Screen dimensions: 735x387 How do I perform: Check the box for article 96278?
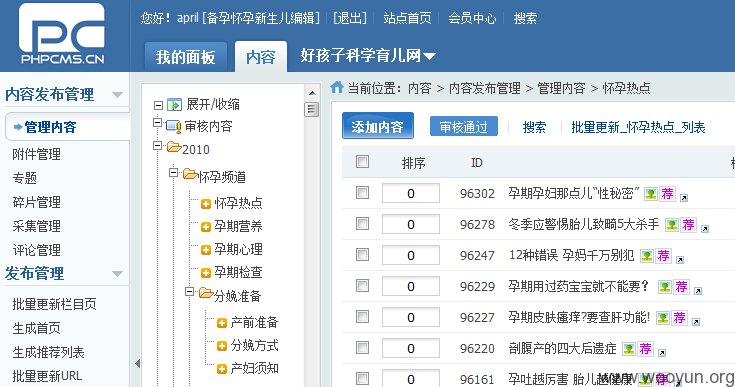click(362, 223)
